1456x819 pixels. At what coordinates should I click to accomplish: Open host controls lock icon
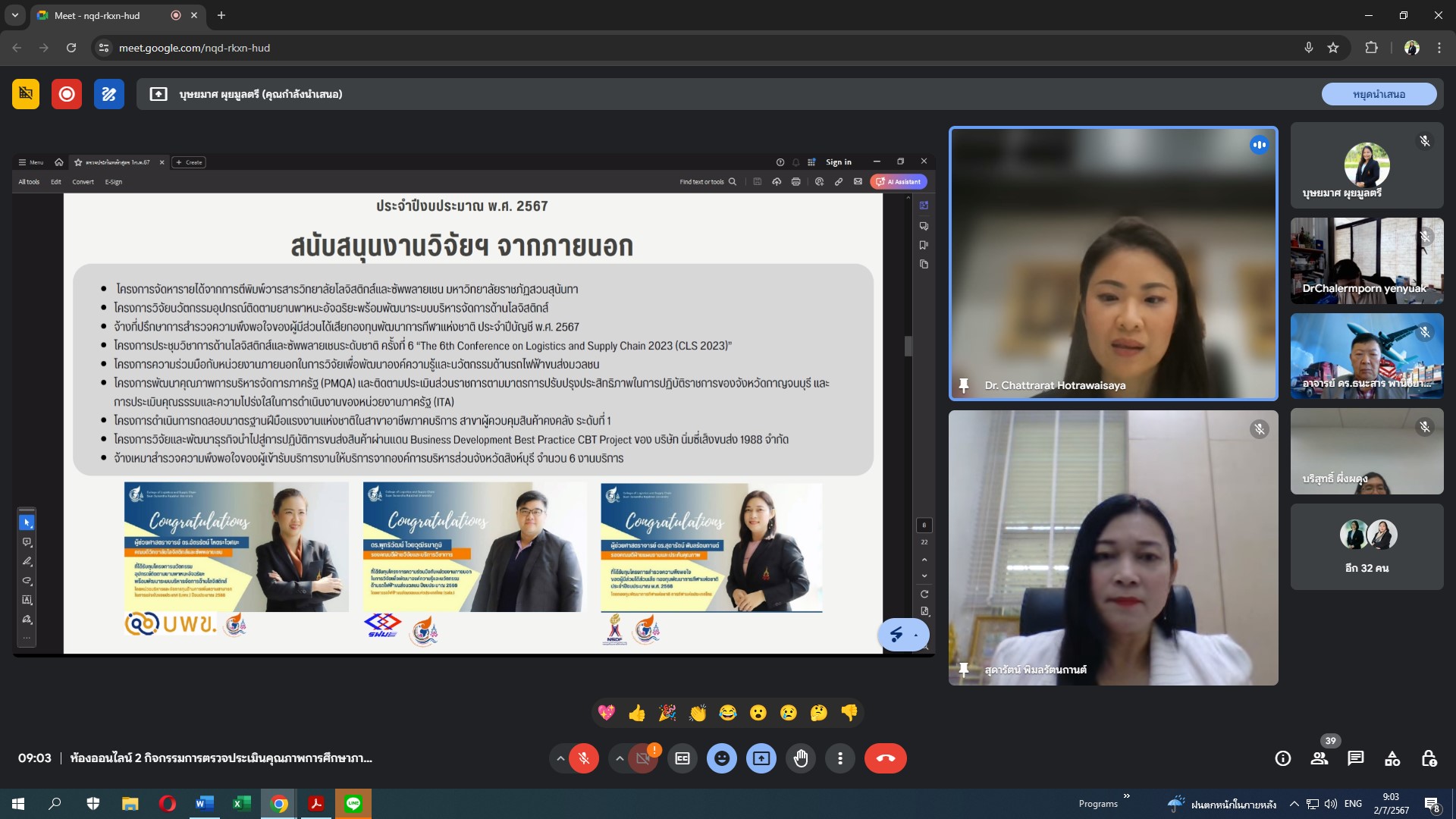[1429, 758]
